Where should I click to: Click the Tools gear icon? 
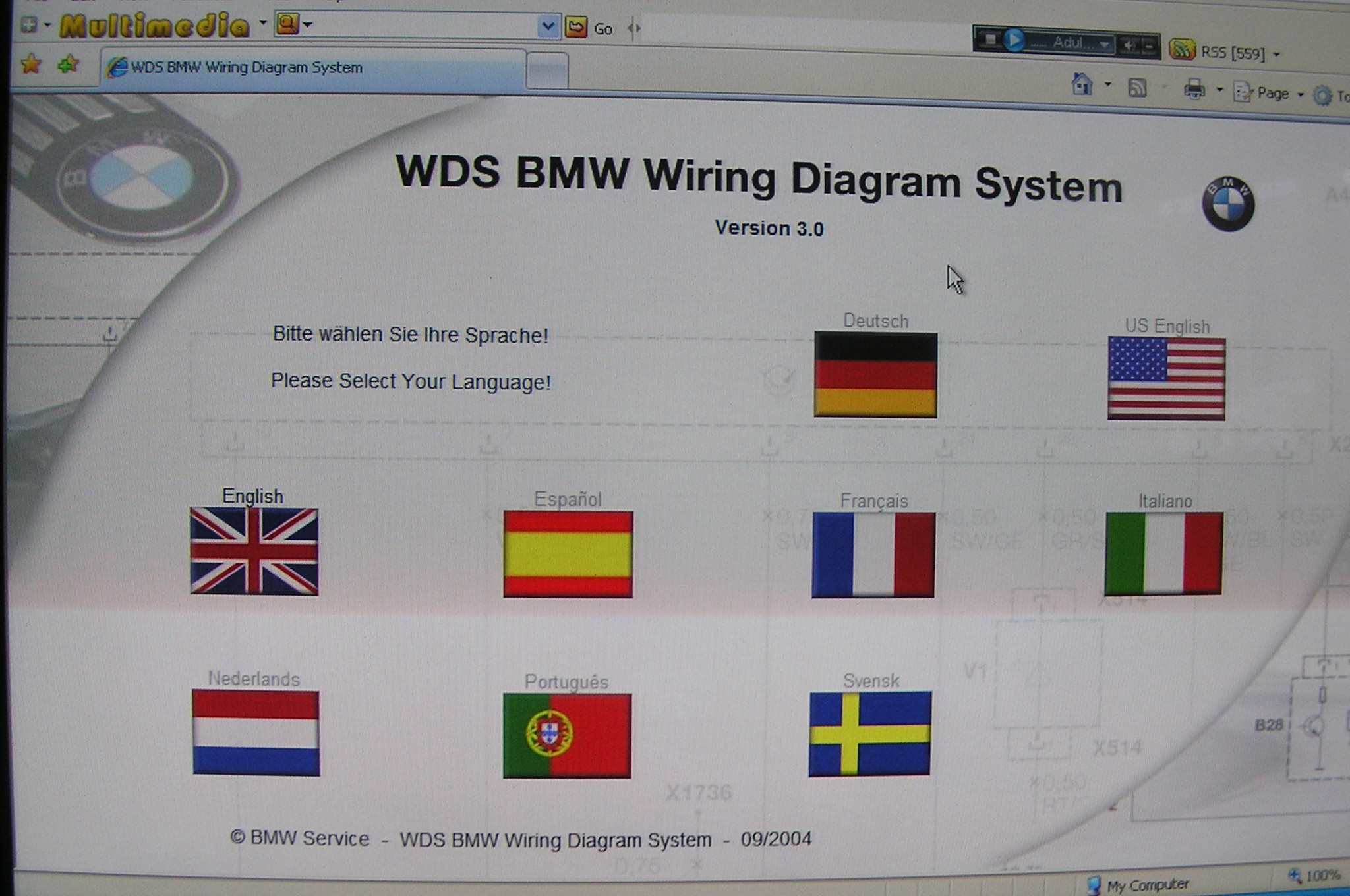[1322, 96]
